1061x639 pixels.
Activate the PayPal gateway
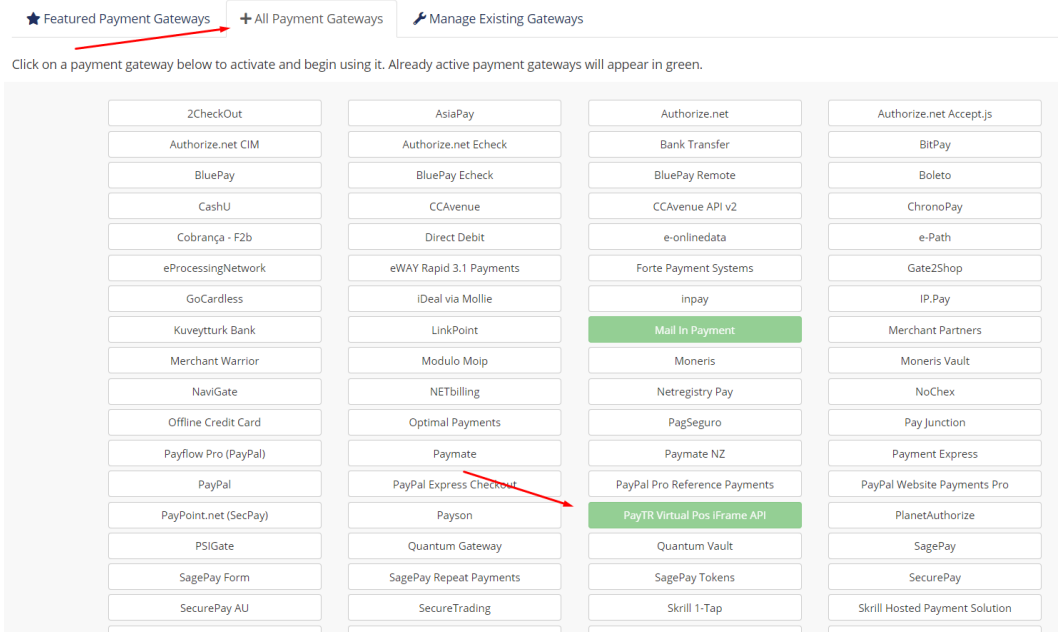coord(214,485)
